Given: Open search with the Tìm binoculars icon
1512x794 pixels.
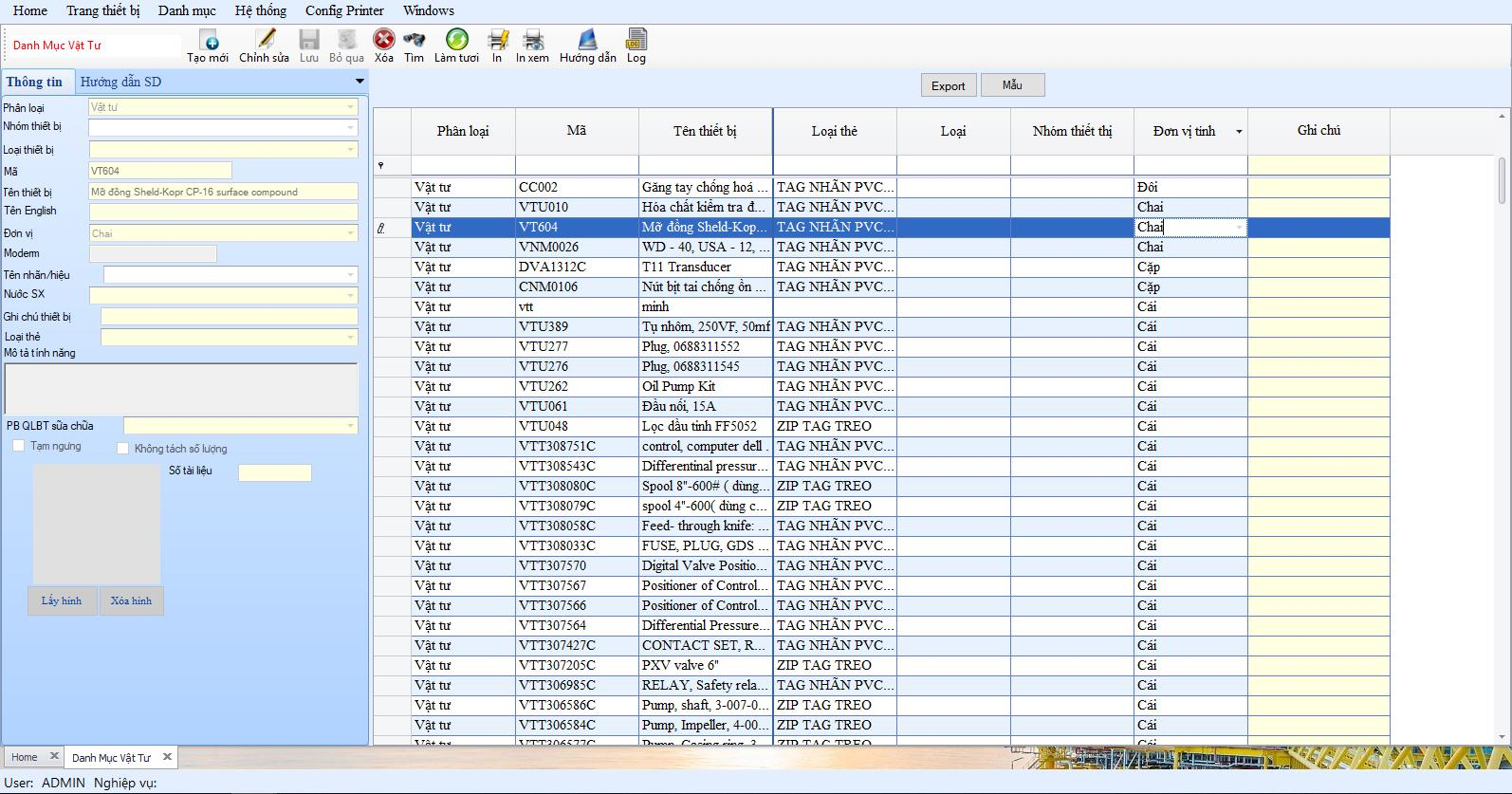Looking at the screenshot, I should coord(414,40).
